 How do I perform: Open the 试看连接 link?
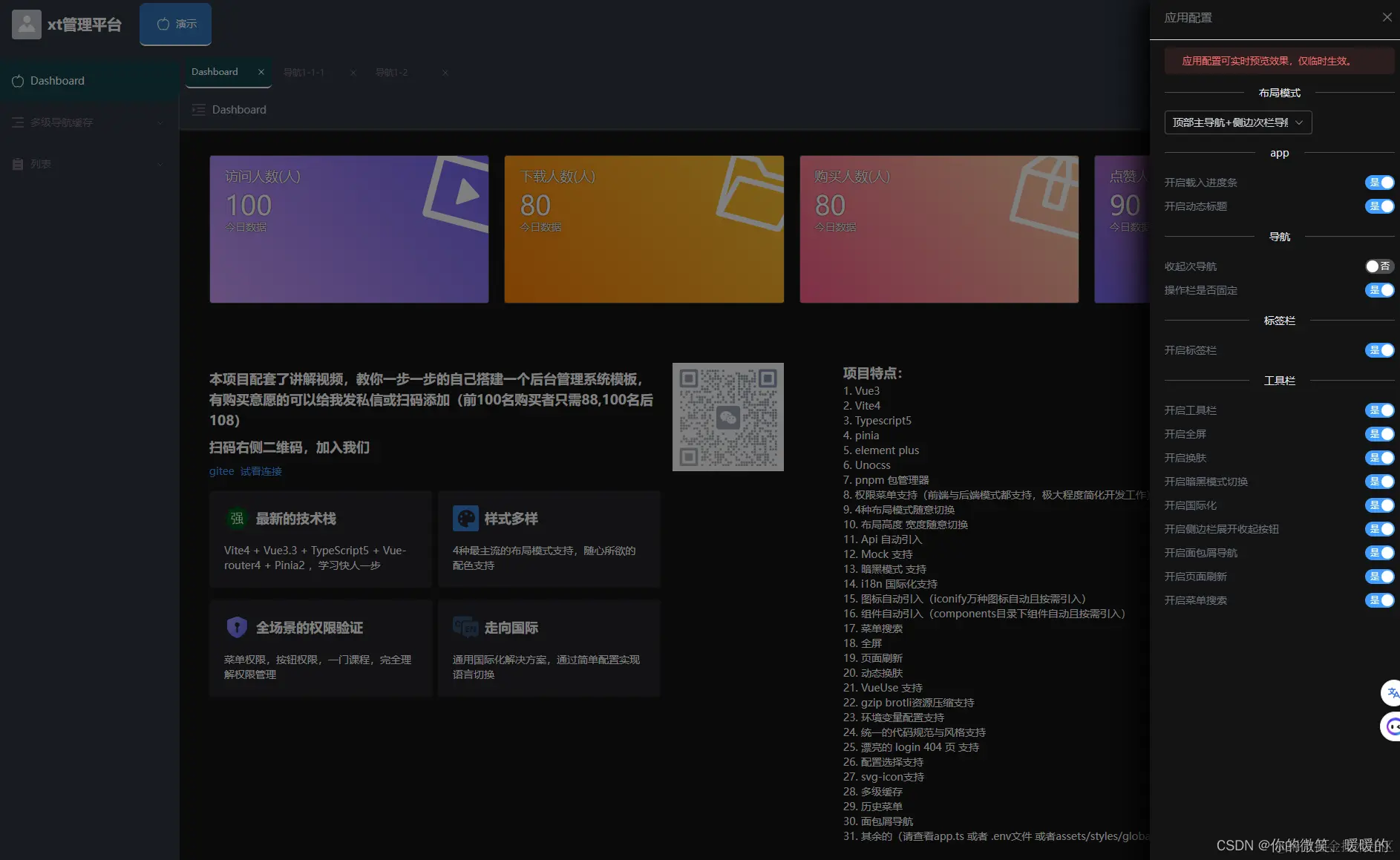[x=261, y=471]
